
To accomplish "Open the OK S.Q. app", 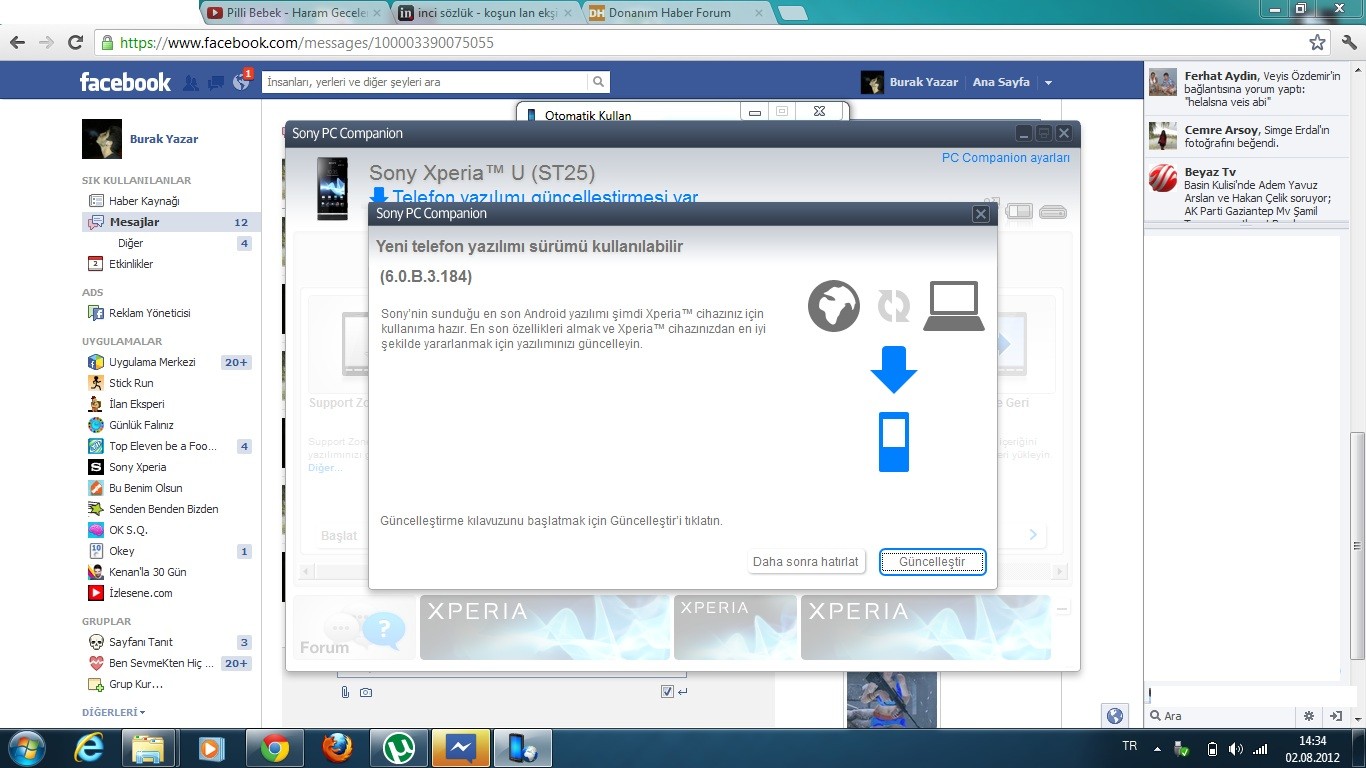I will coord(128,530).
